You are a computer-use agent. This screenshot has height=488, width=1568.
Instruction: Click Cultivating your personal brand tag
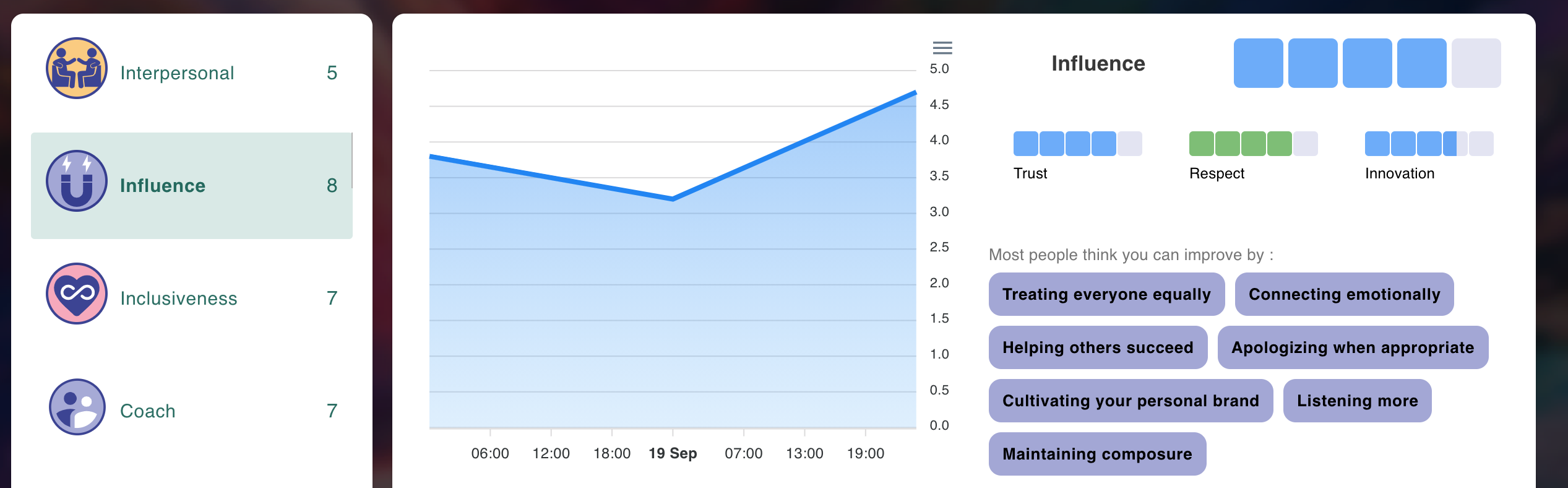[1131, 401]
